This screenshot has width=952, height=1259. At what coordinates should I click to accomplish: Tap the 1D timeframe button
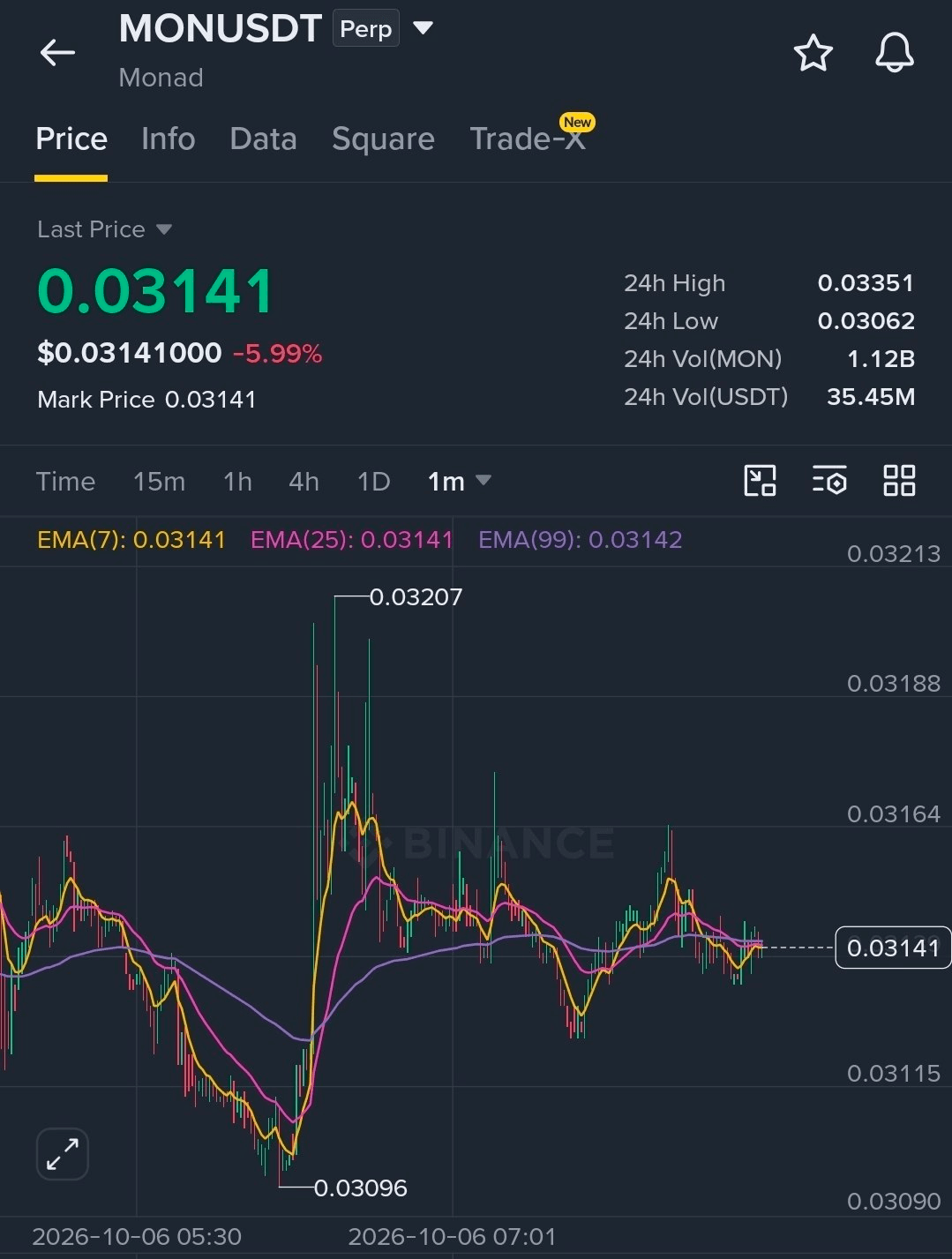point(373,482)
